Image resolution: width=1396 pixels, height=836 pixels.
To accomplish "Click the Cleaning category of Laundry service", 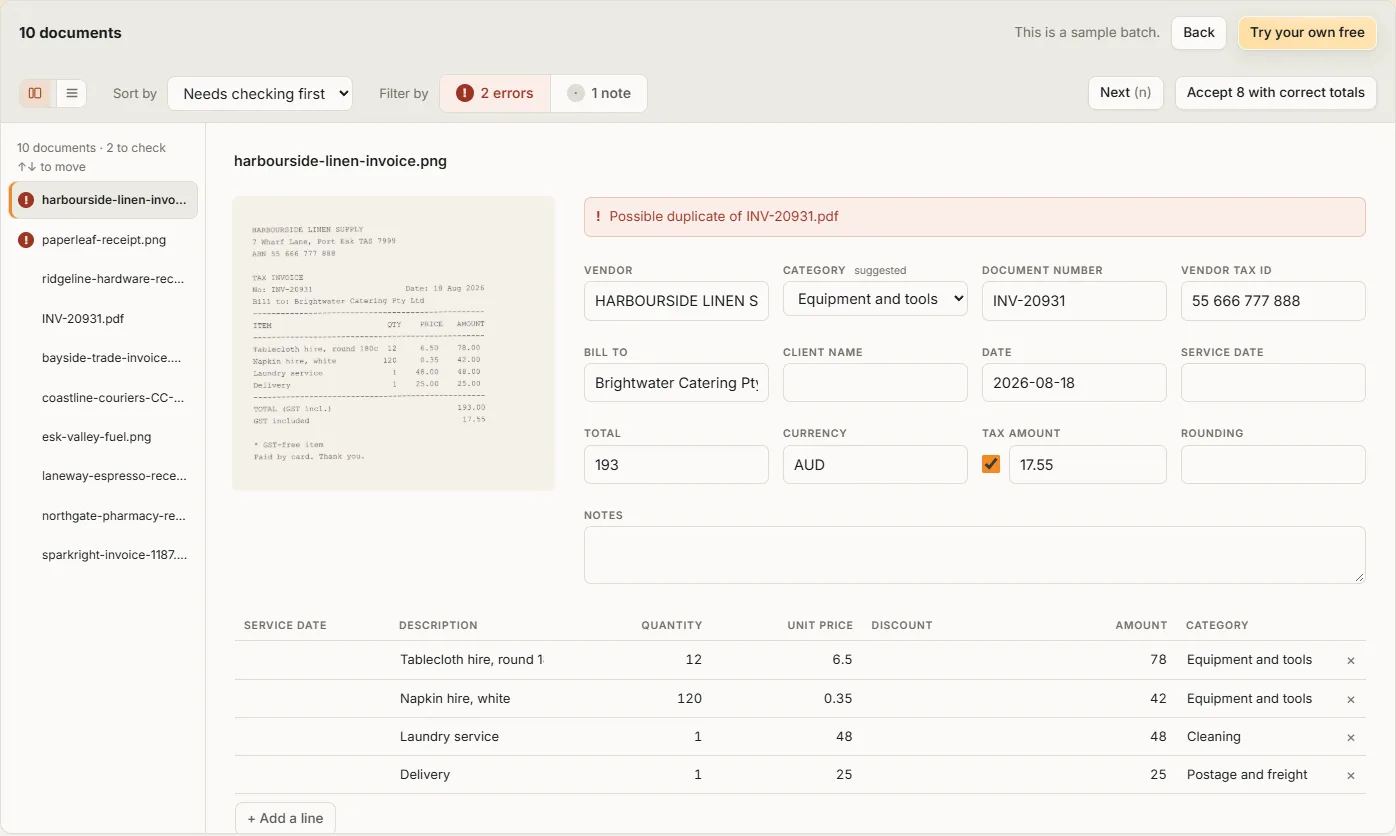I will [1214, 737].
